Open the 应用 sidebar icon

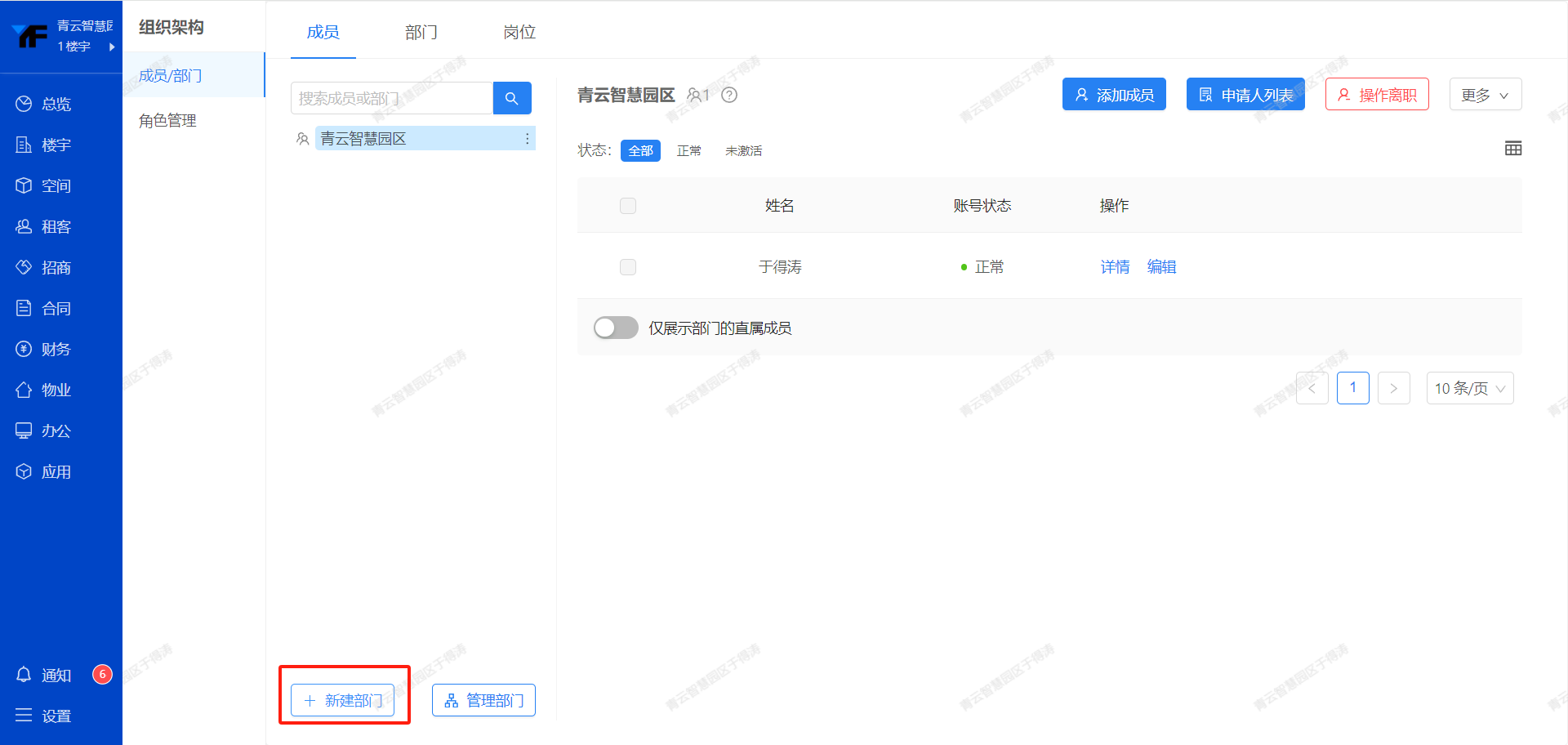(x=24, y=471)
